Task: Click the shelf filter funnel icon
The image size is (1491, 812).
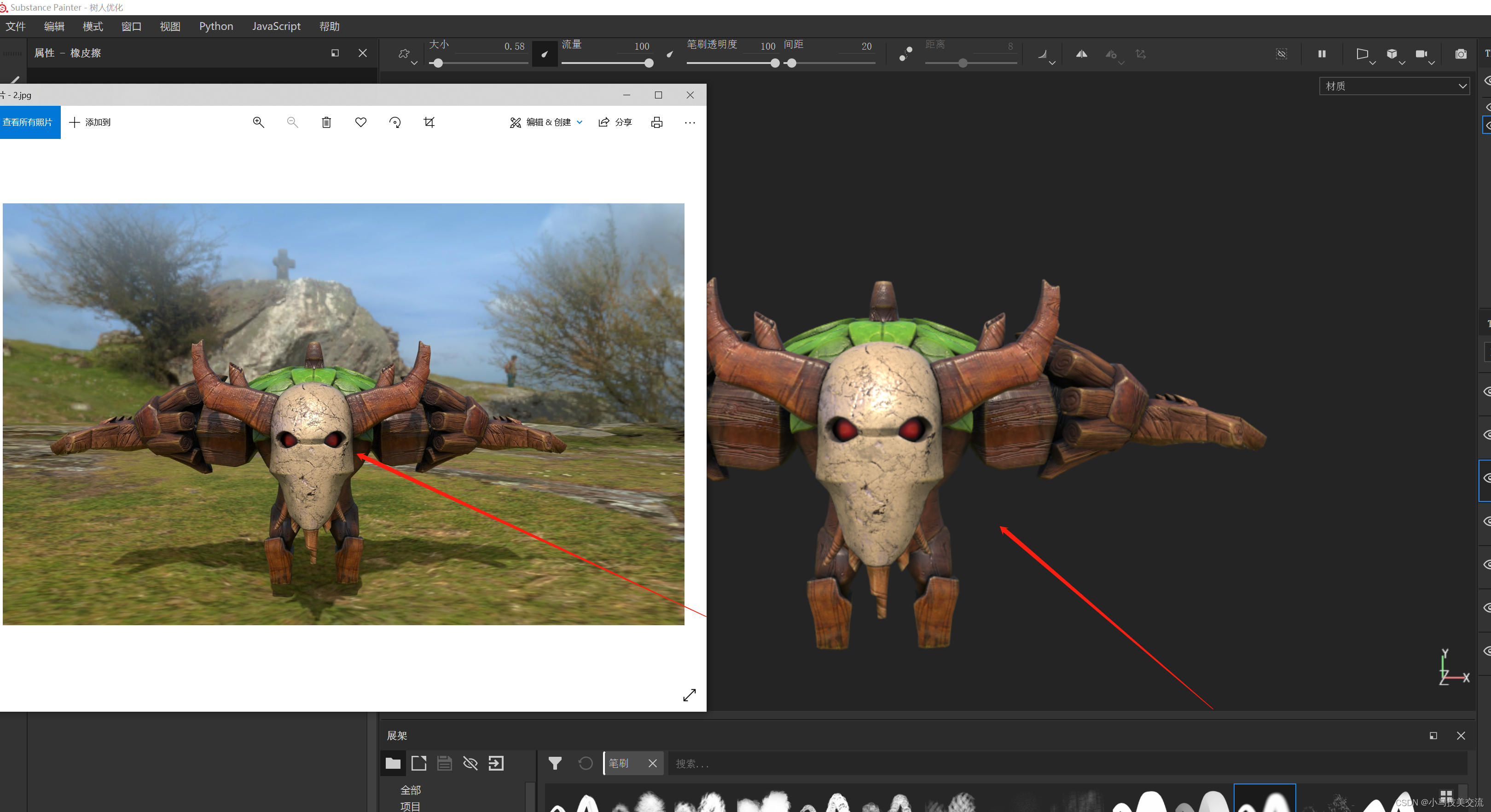Action: pyautogui.click(x=555, y=763)
